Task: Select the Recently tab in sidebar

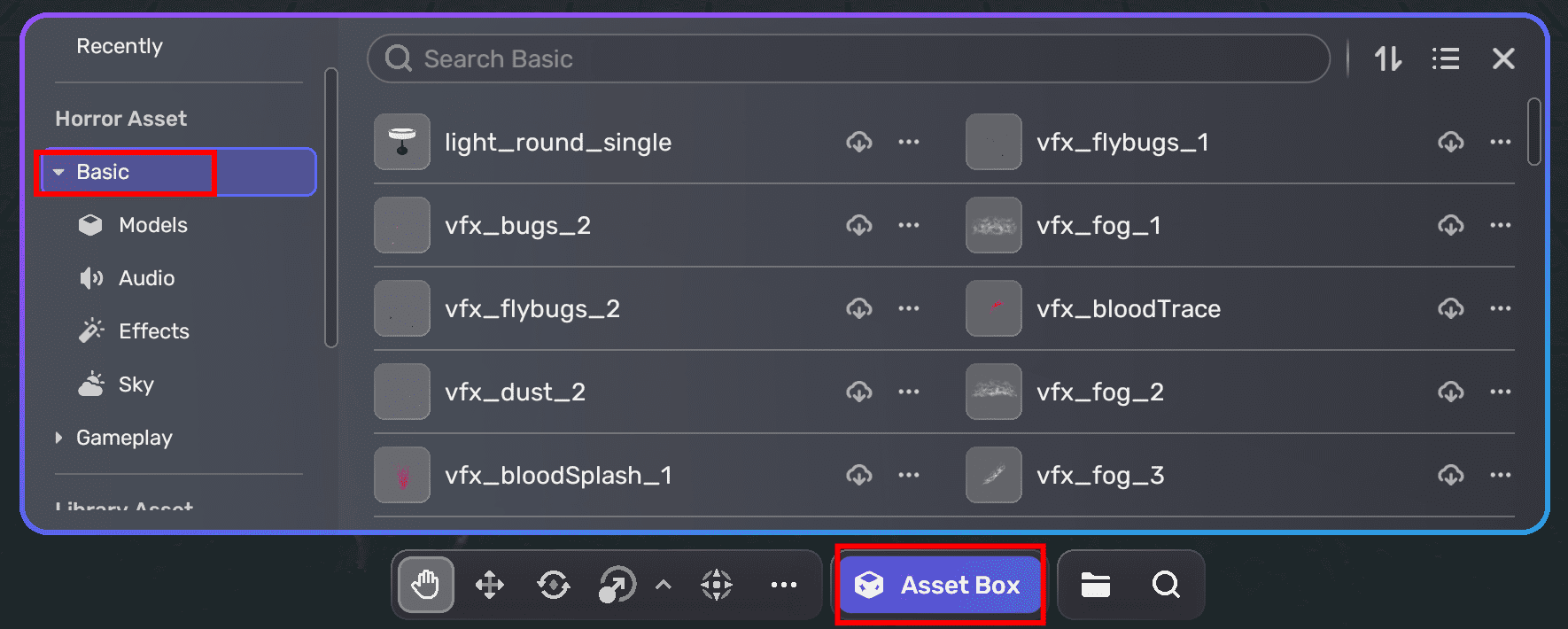Action: [x=120, y=46]
